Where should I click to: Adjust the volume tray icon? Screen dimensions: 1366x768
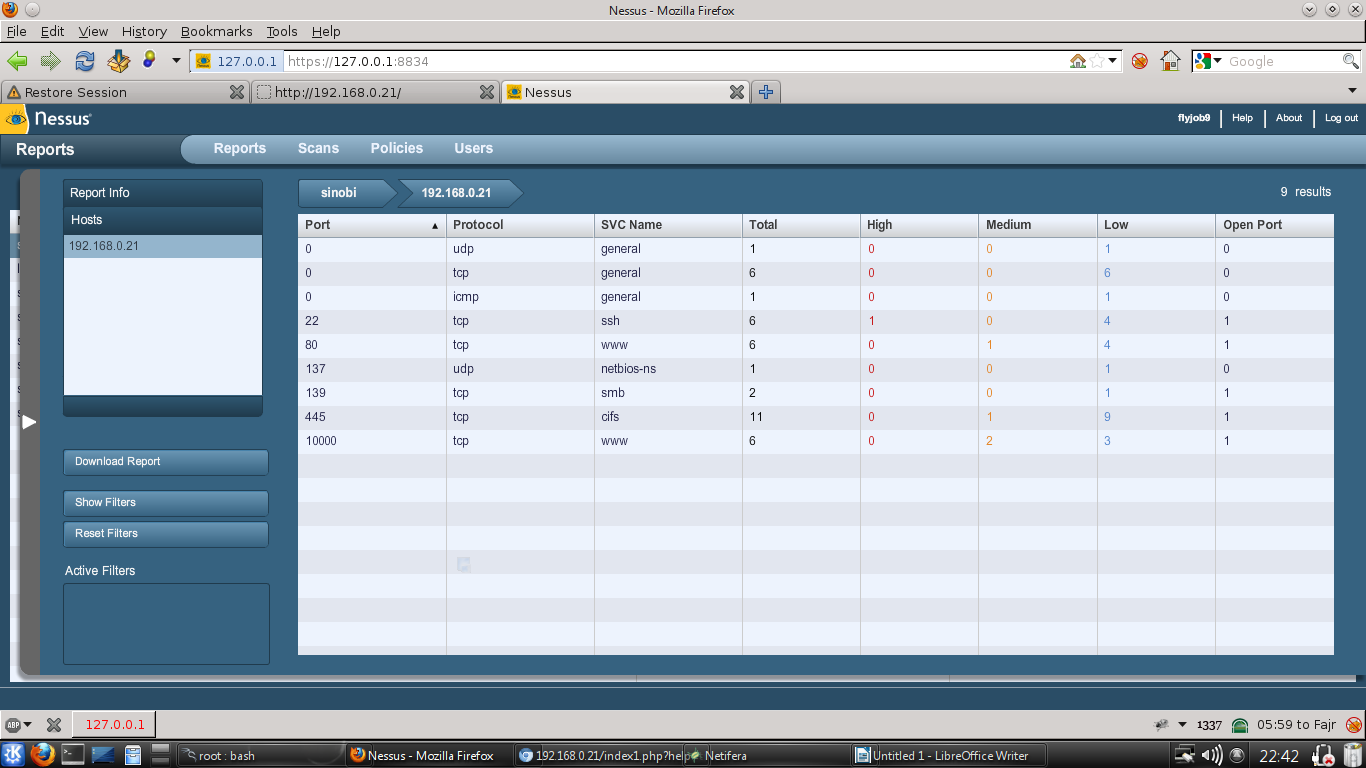pos(1211,755)
